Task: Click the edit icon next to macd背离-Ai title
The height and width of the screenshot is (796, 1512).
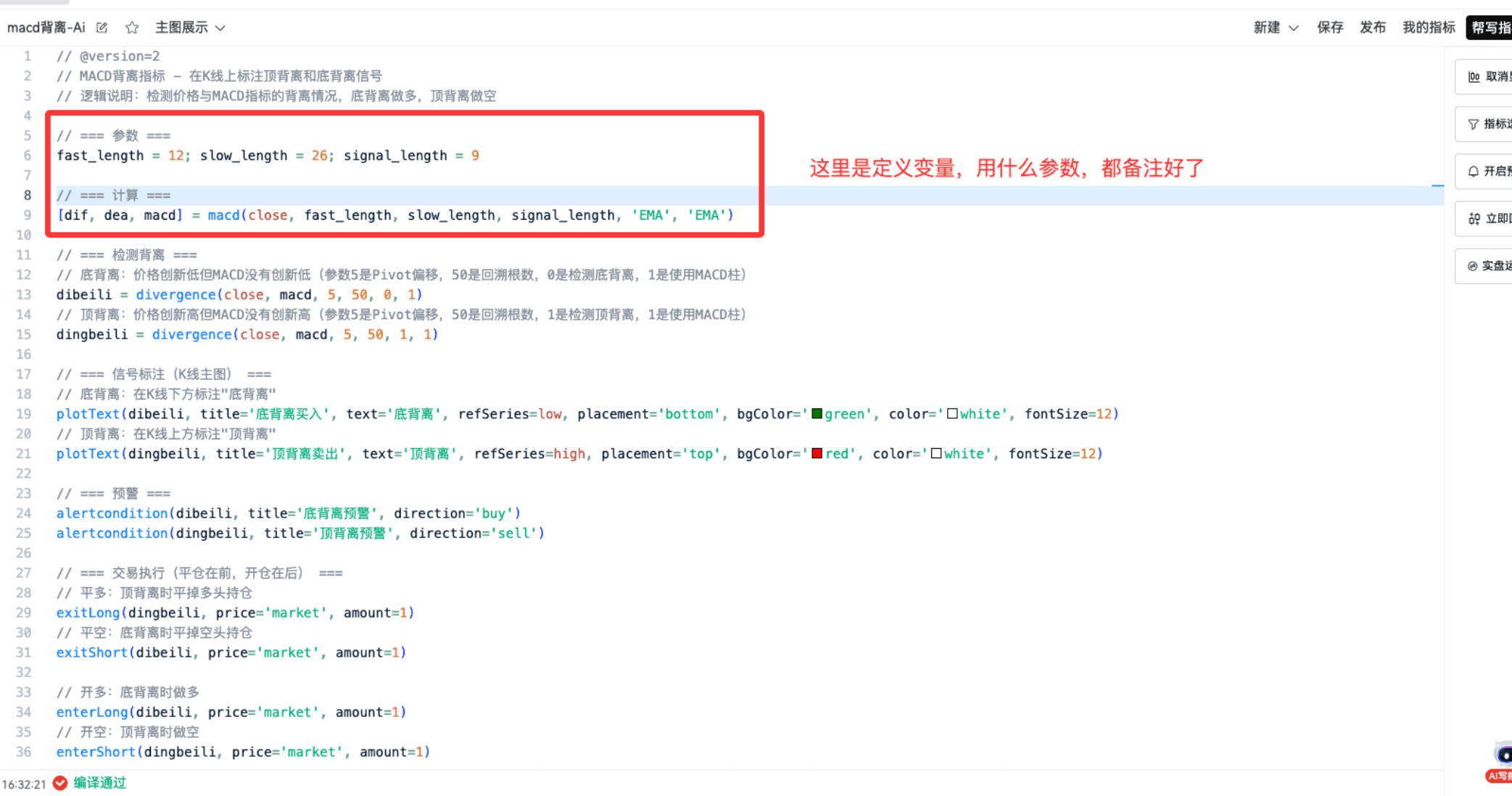Action: click(x=102, y=27)
